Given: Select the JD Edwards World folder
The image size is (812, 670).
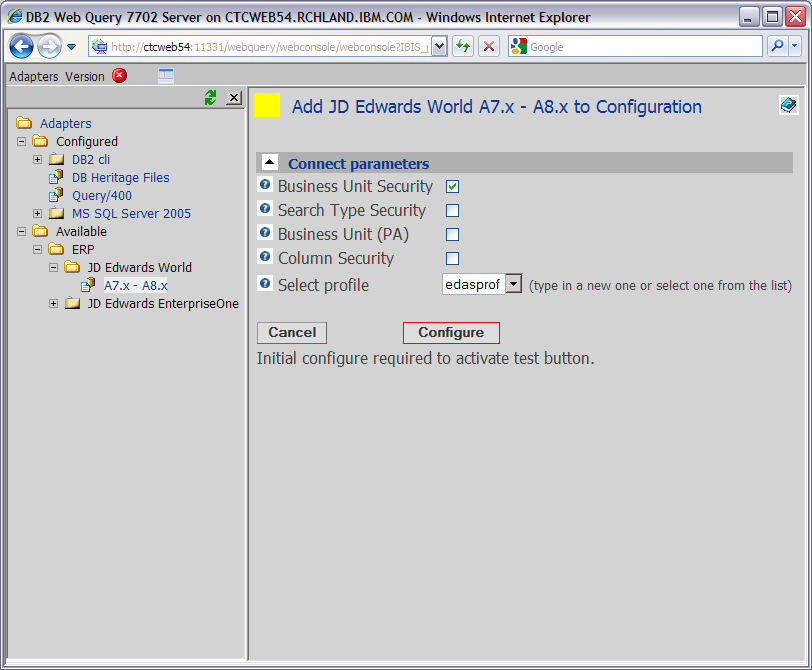Looking at the screenshot, I should click(139, 268).
